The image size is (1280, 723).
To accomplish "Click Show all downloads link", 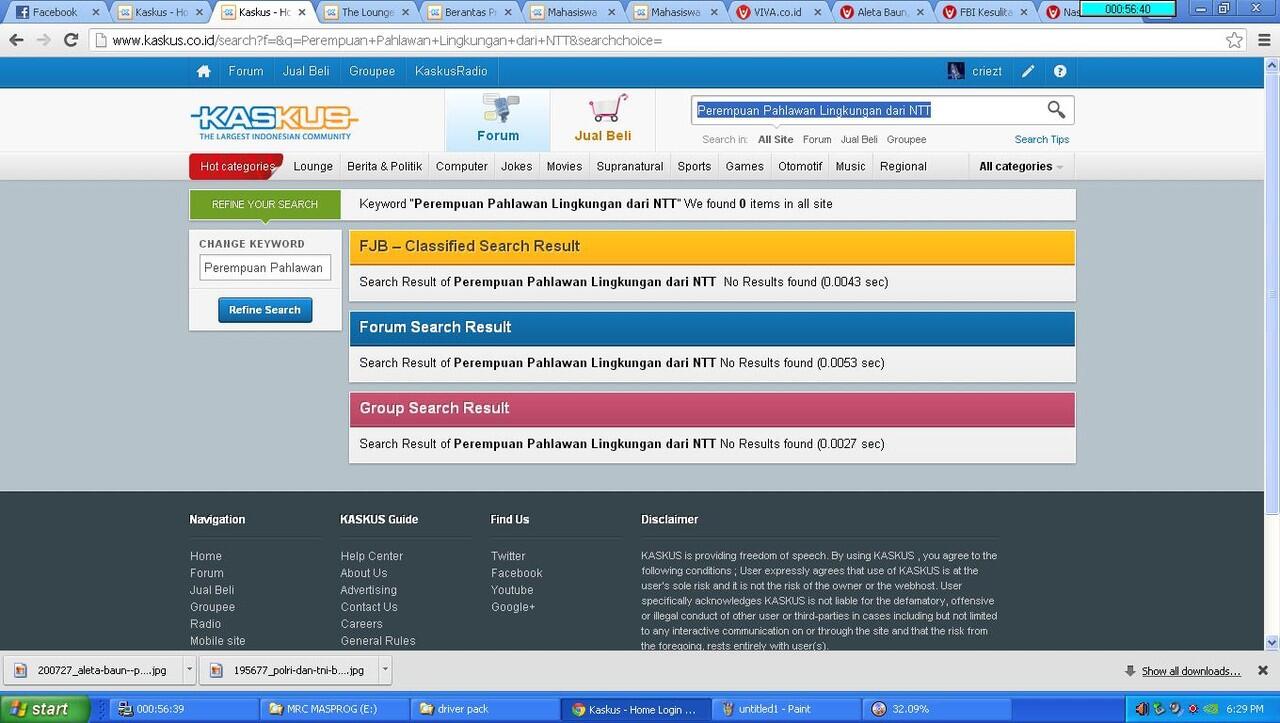I will click(x=1191, y=671).
